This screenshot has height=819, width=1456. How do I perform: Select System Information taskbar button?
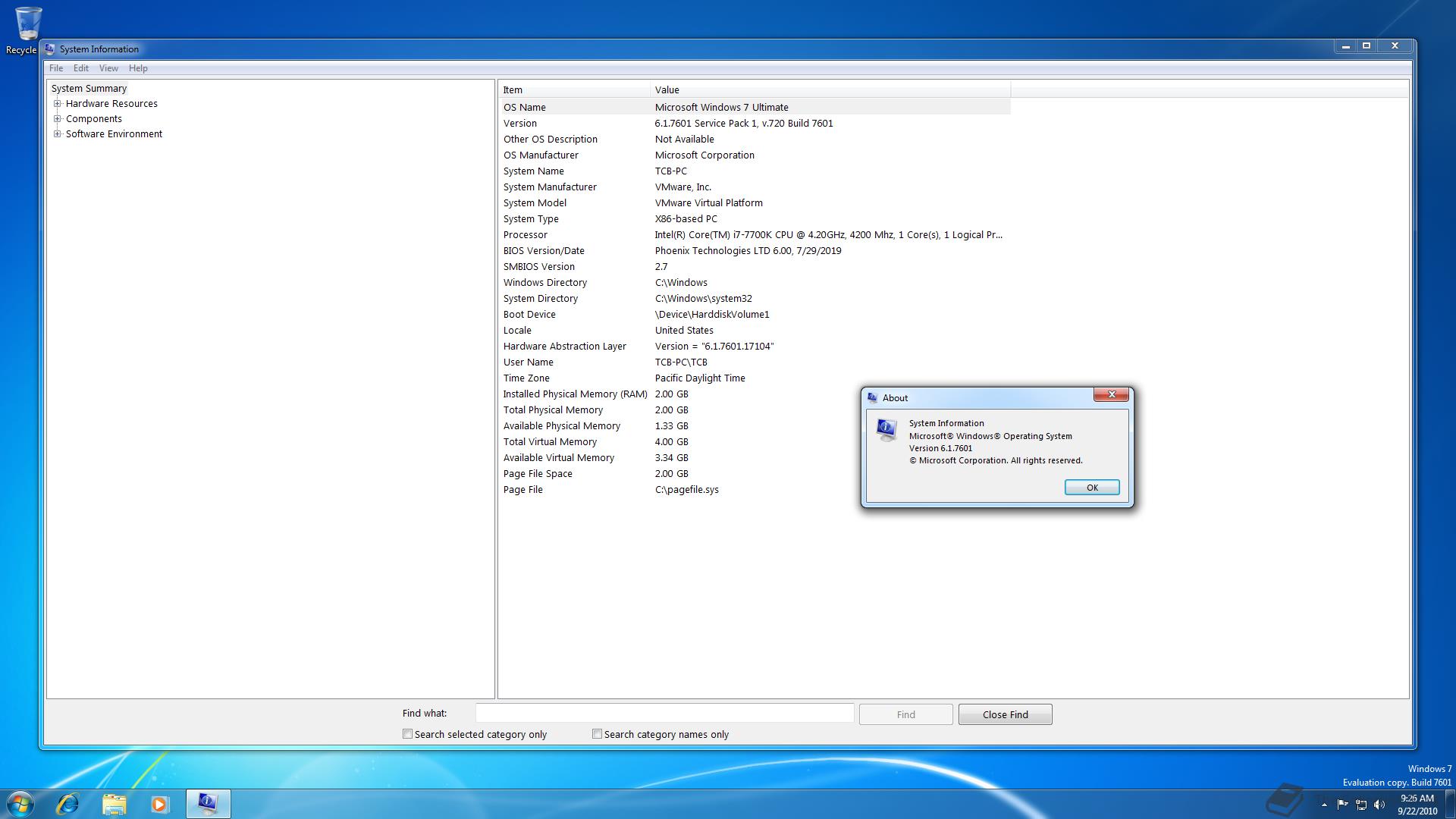[x=208, y=804]
